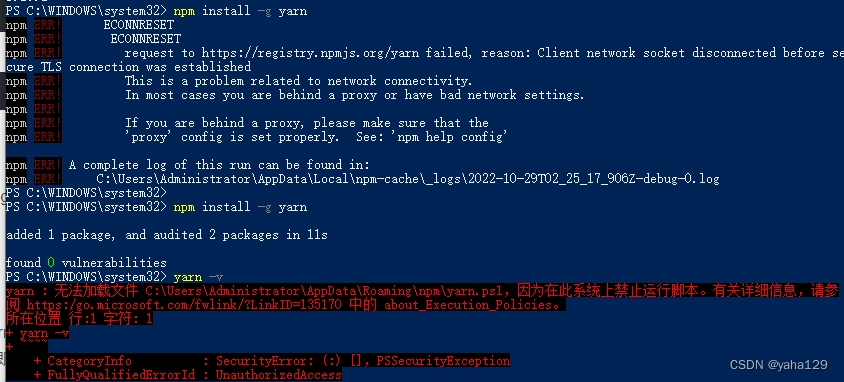844x382 pixels.
Task: Click the empty PS C:\WINDOWS\system32> prompt line
Action: [x=86, y=193]
